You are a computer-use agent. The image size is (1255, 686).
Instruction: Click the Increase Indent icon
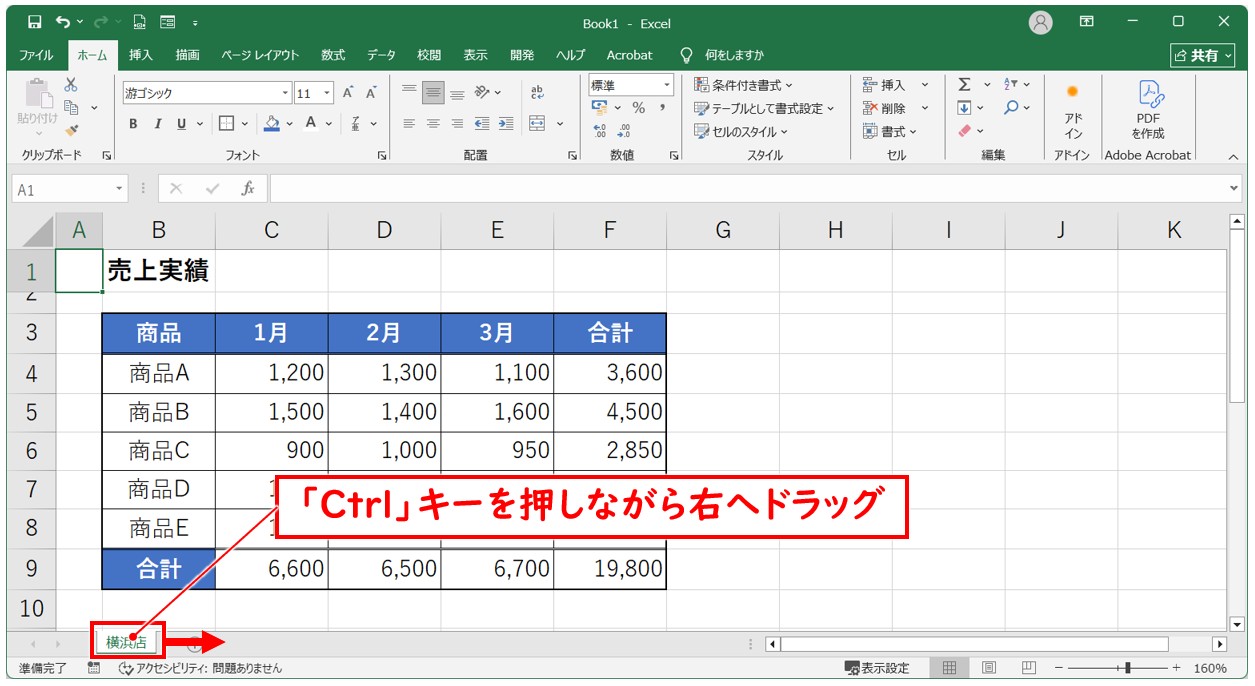coord(506,124)
